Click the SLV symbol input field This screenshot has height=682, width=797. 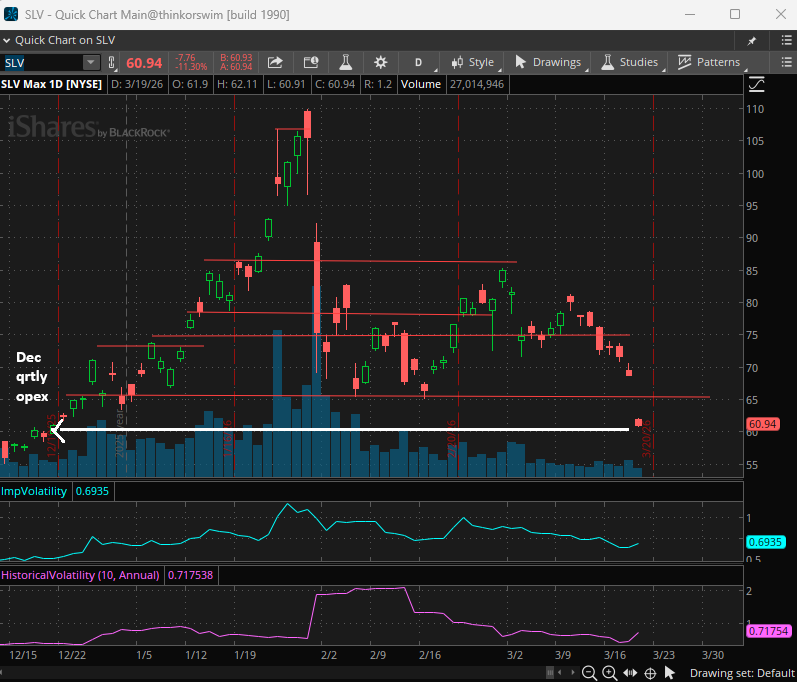coord(43,63)
